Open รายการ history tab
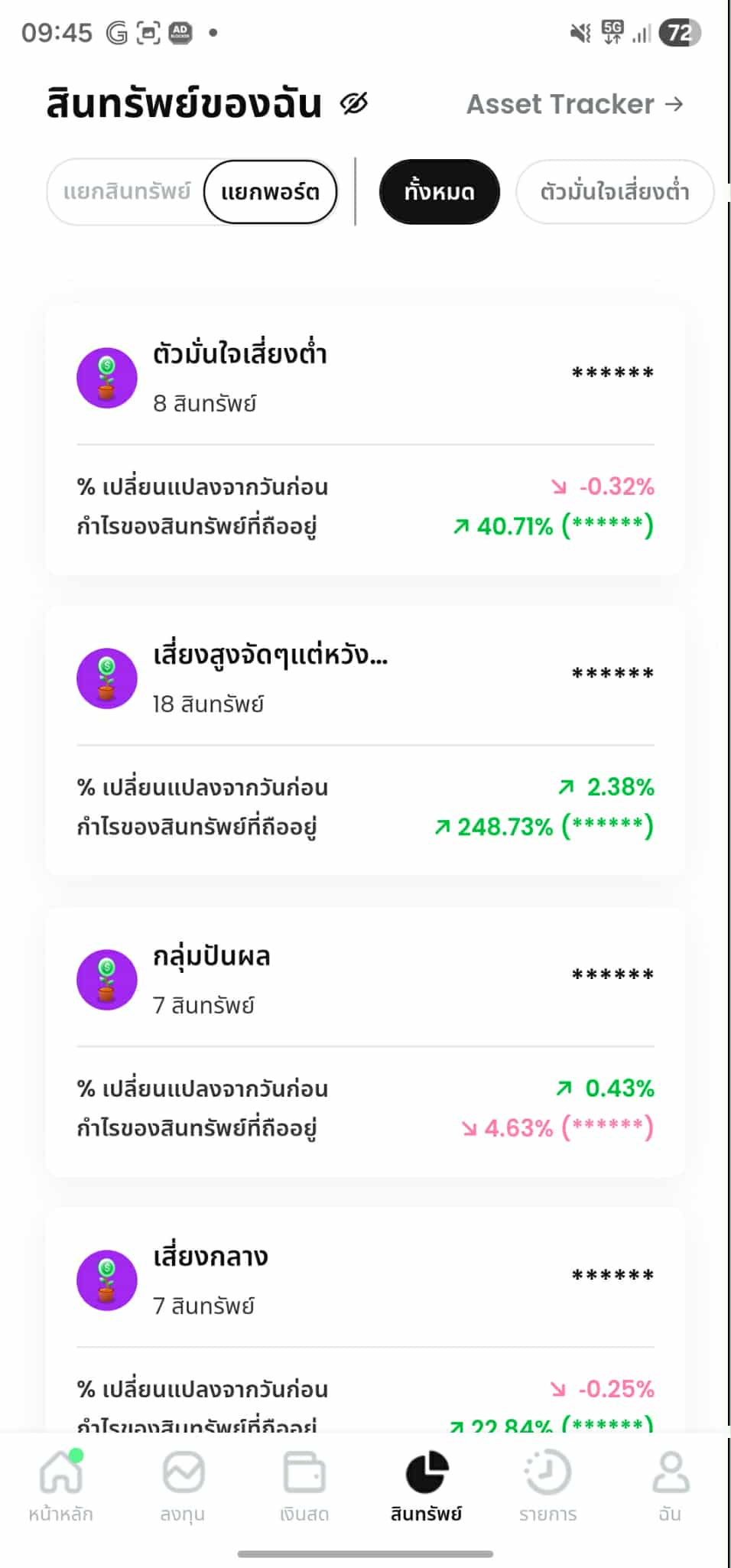This screenshot has height=1568, width=731. 547,1485
